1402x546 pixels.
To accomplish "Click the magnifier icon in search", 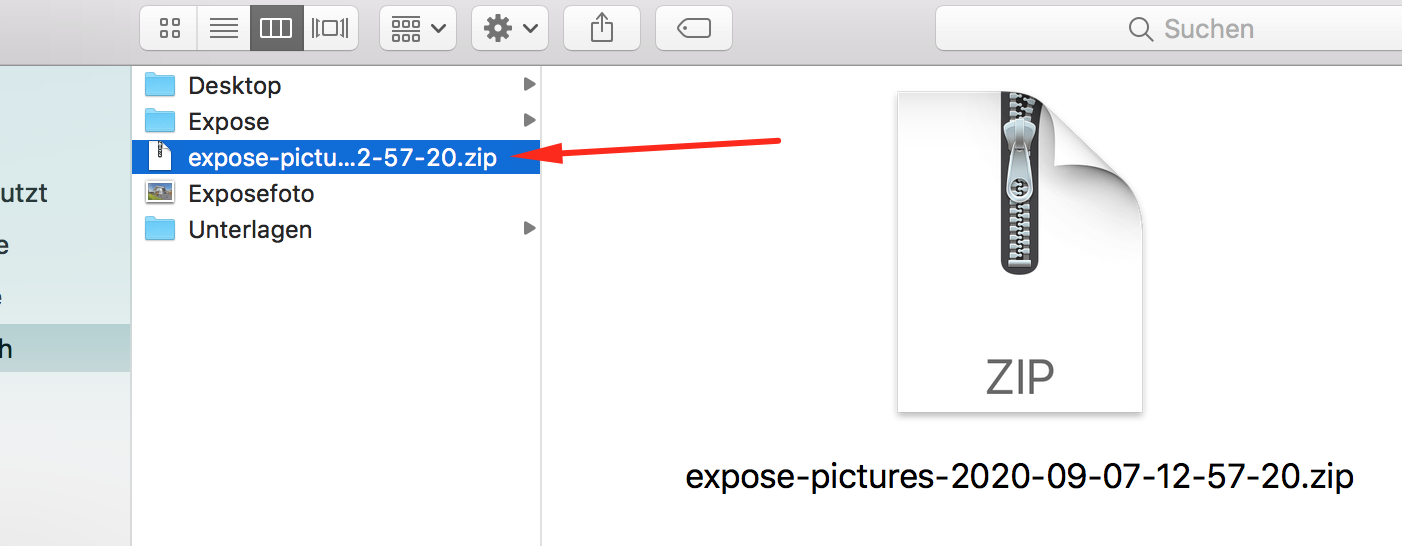I will [1140, 29].
